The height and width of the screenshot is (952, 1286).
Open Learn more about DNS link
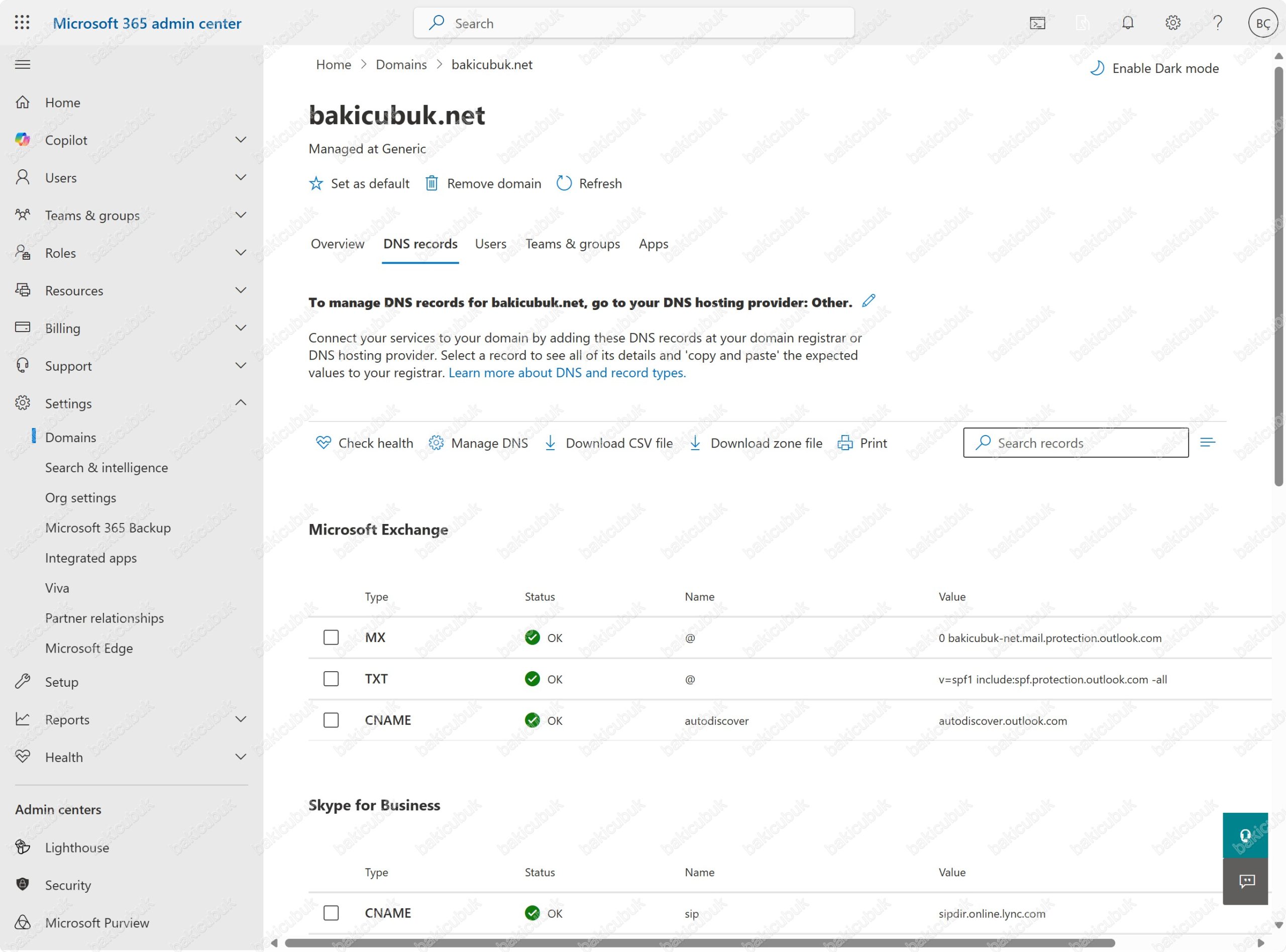coord(567,373)
